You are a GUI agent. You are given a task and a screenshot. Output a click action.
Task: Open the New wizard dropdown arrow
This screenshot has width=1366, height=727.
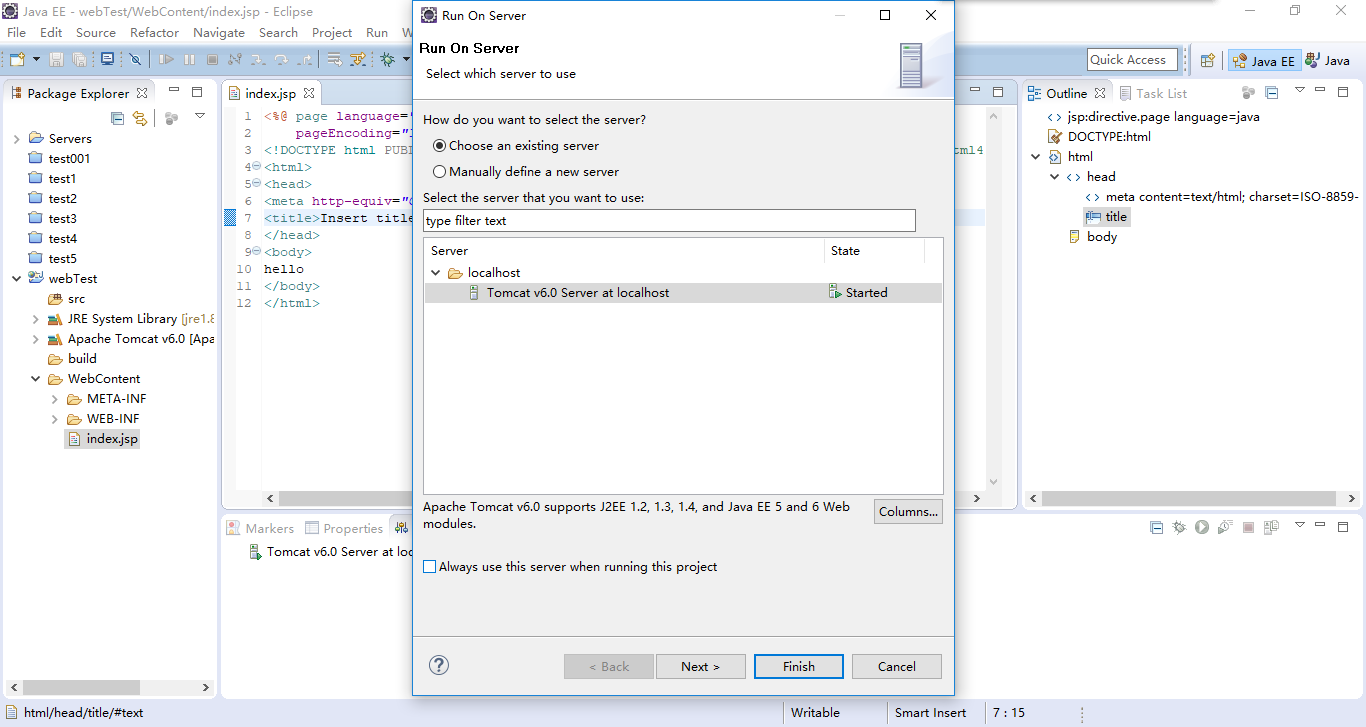pyautogui.click(x=37, y=60)
